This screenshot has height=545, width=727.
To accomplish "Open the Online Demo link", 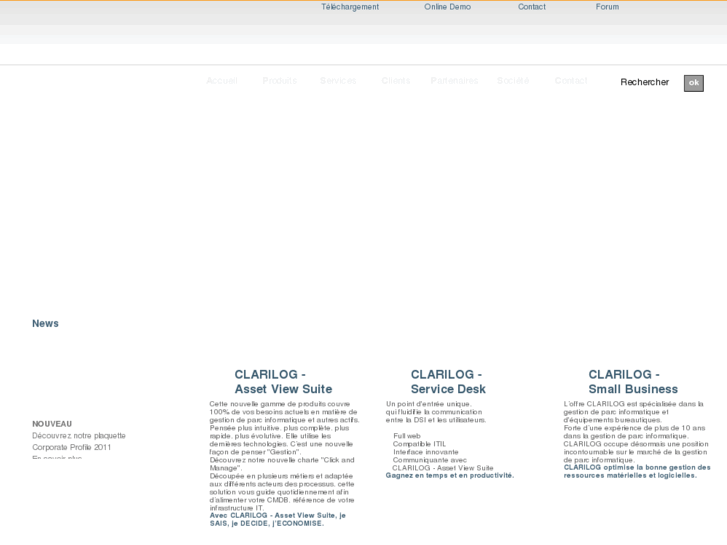I will tap(447, 7).
